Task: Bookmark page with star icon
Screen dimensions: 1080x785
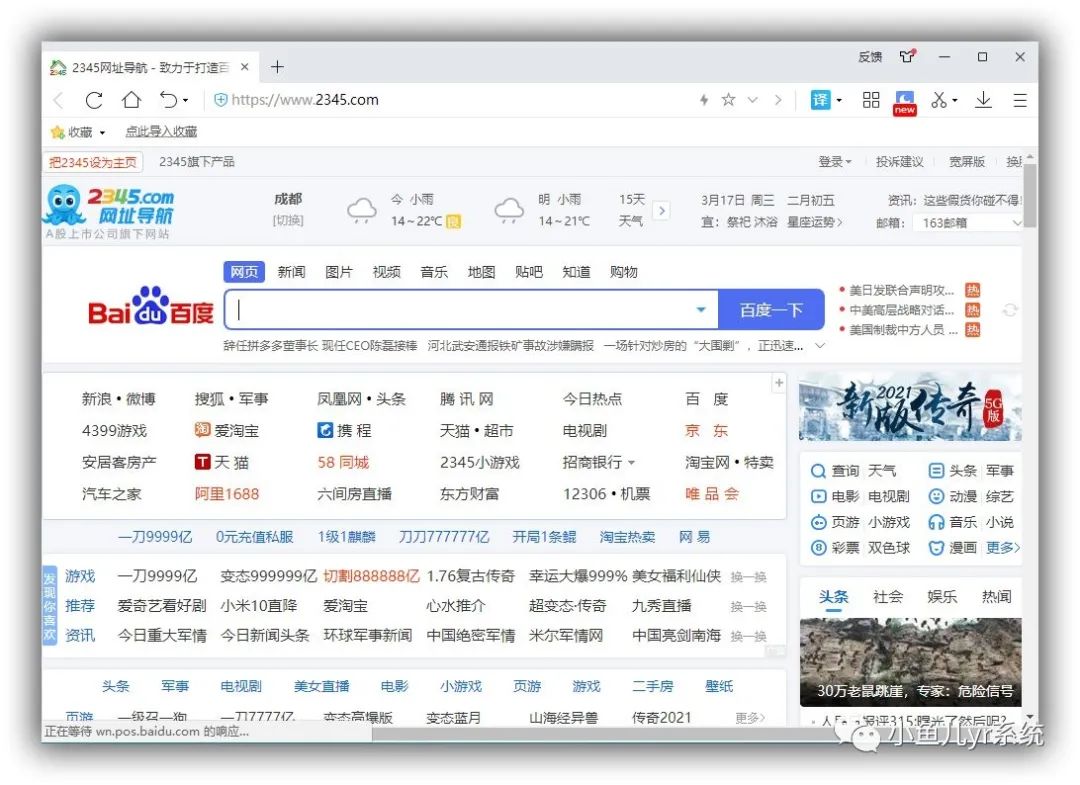Action: coord(728,100)
